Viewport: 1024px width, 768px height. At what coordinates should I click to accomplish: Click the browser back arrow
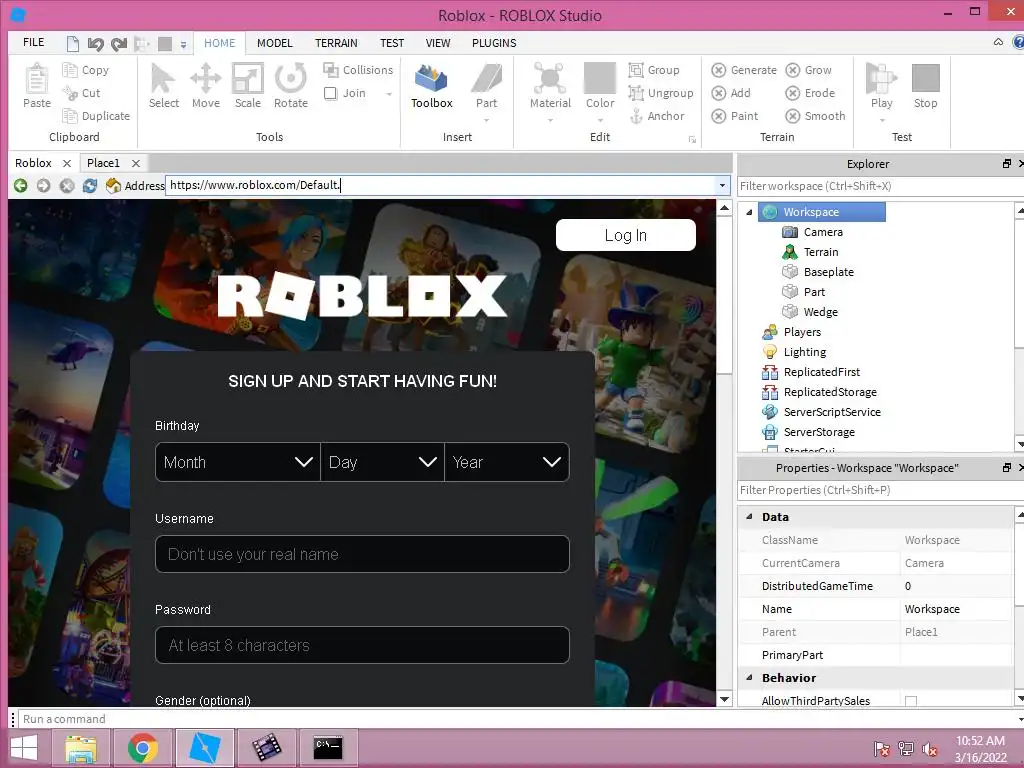click(20, 185)
